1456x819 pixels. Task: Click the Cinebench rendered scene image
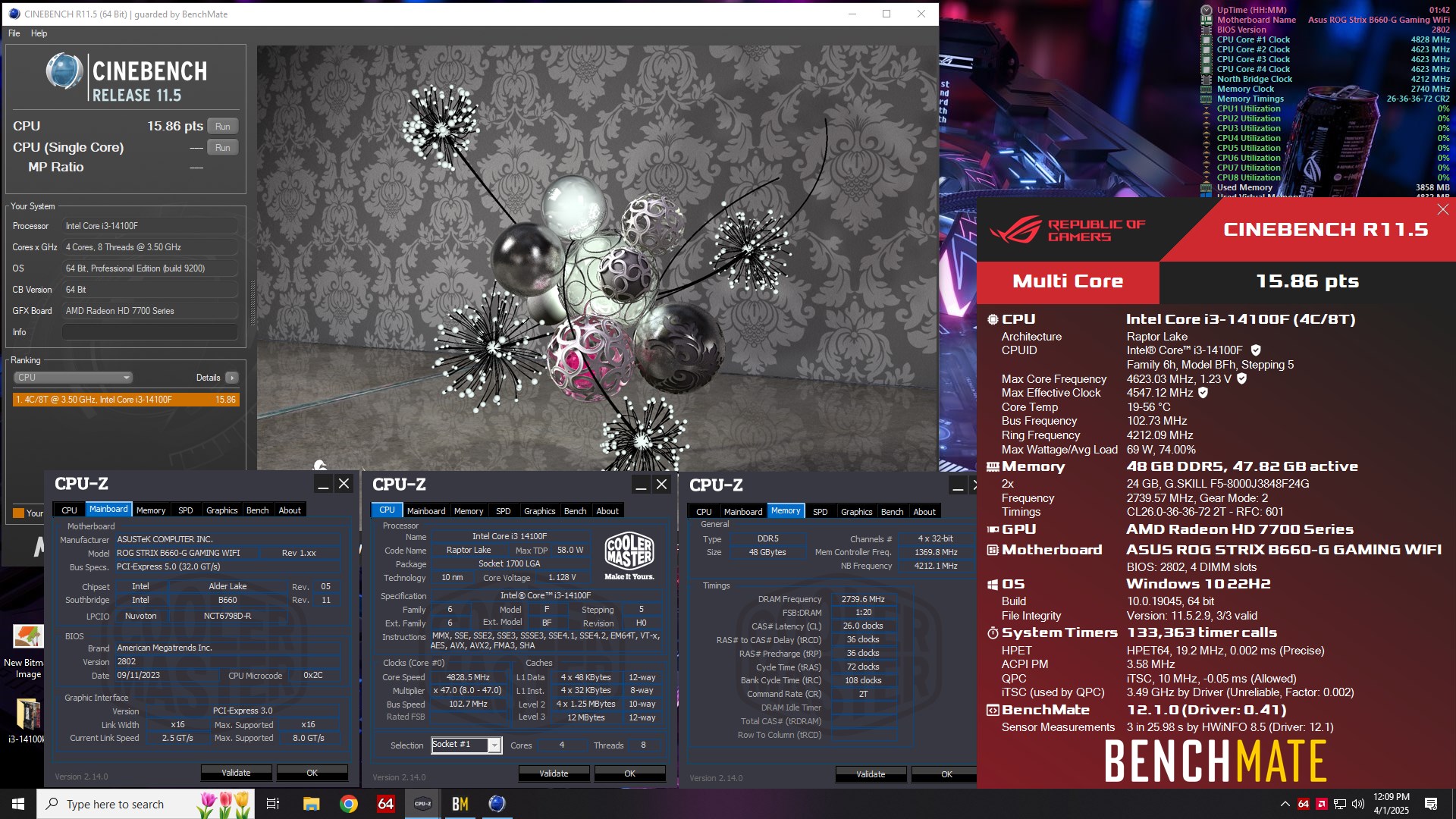(x=598, y=258)
